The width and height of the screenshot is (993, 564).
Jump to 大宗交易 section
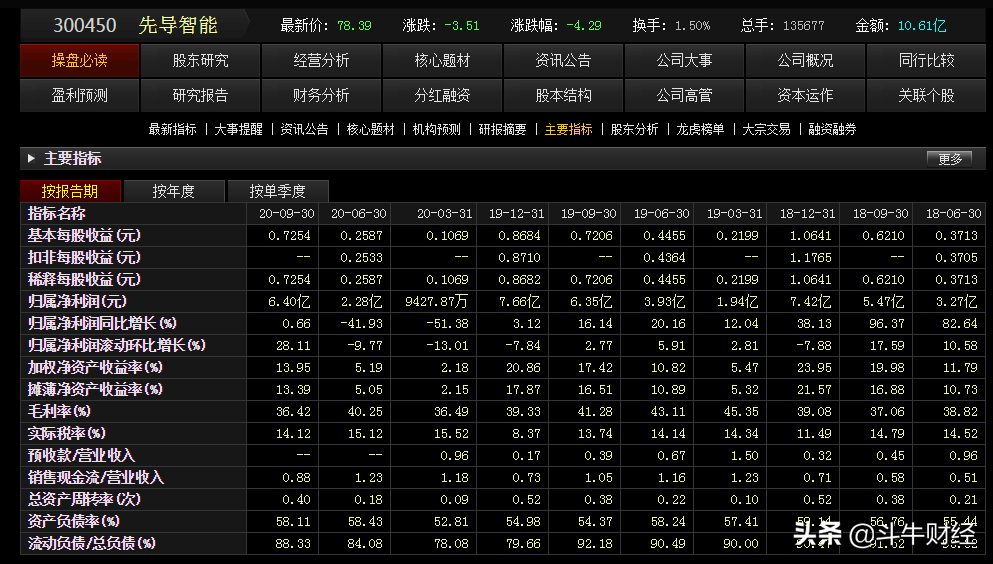[766, 130]
